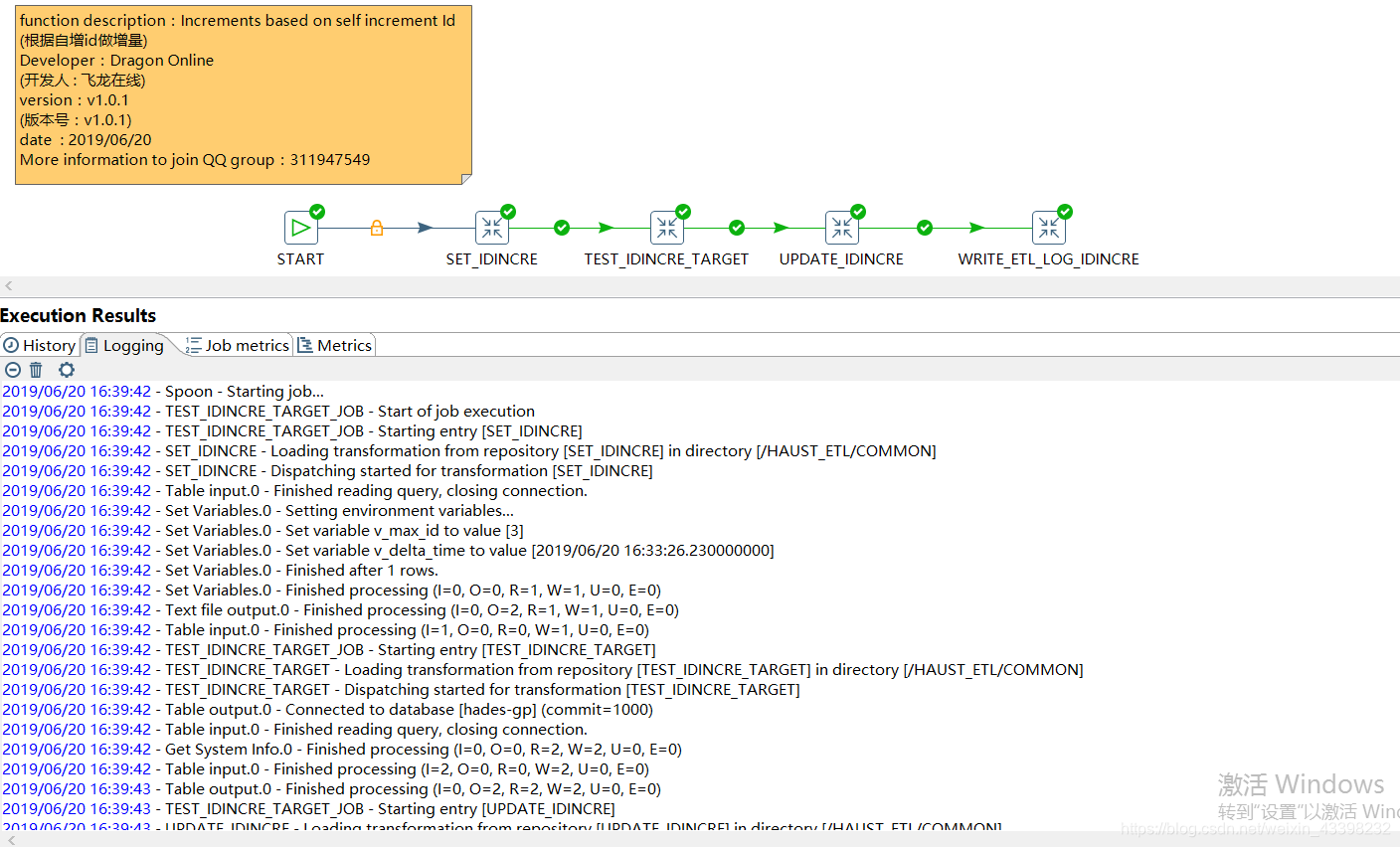Click 'version : v1.0.1' note line
1400x847 pixels.
(75, 99)
